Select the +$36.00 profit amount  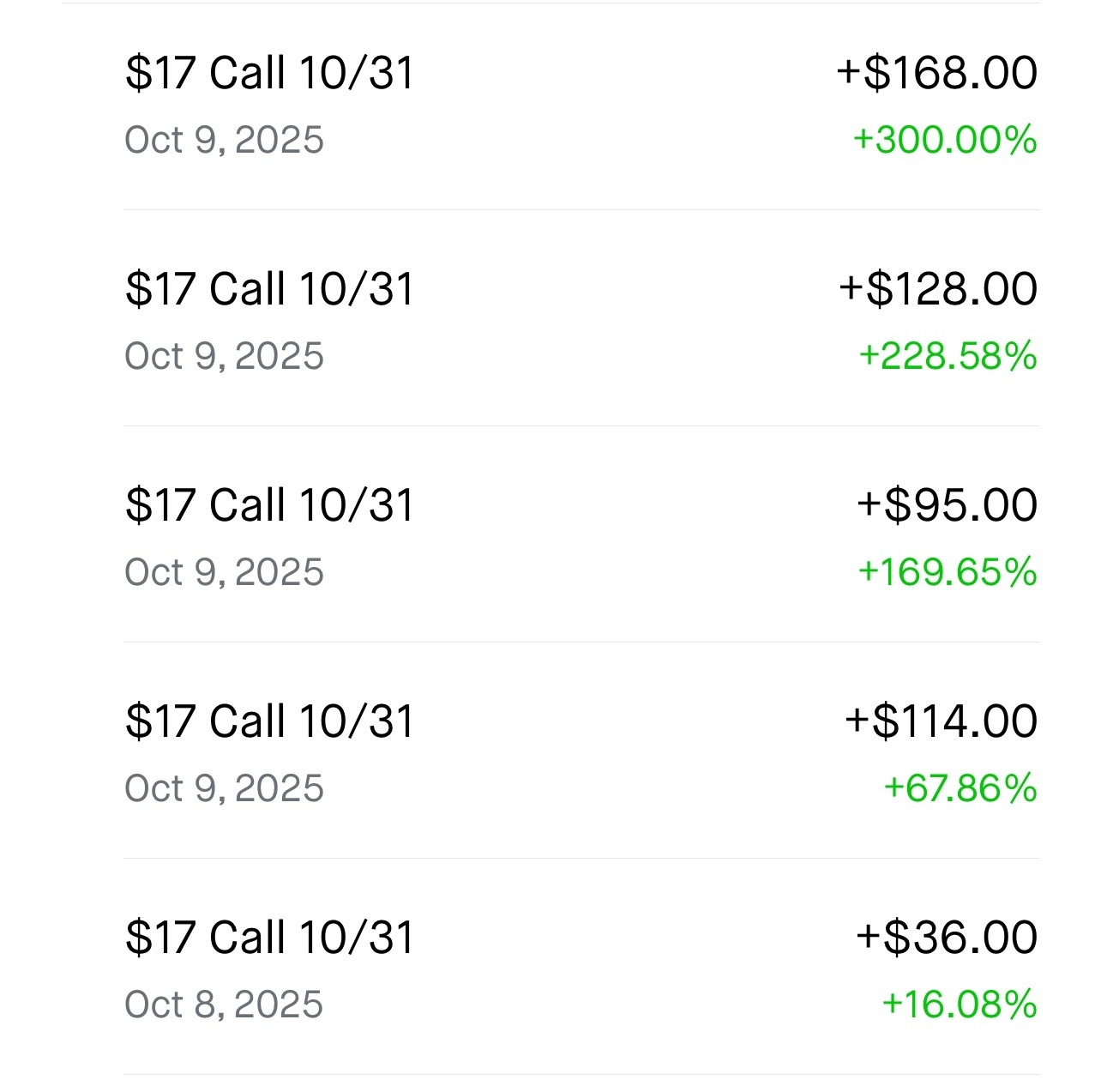[947, 938]
